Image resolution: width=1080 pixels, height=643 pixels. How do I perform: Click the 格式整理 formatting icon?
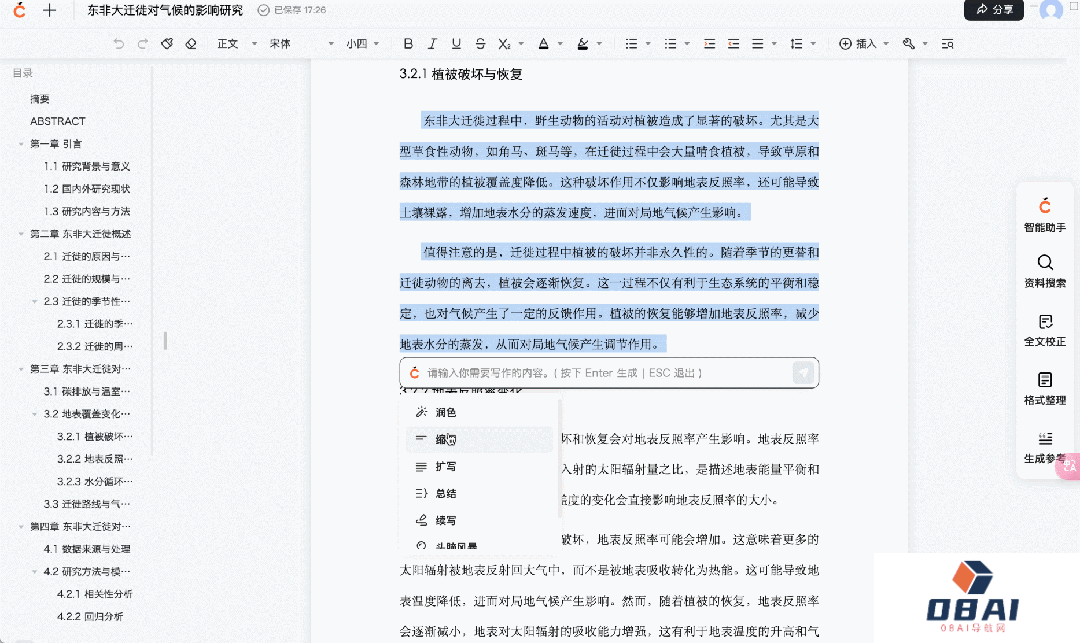(x=1044, y=388)
